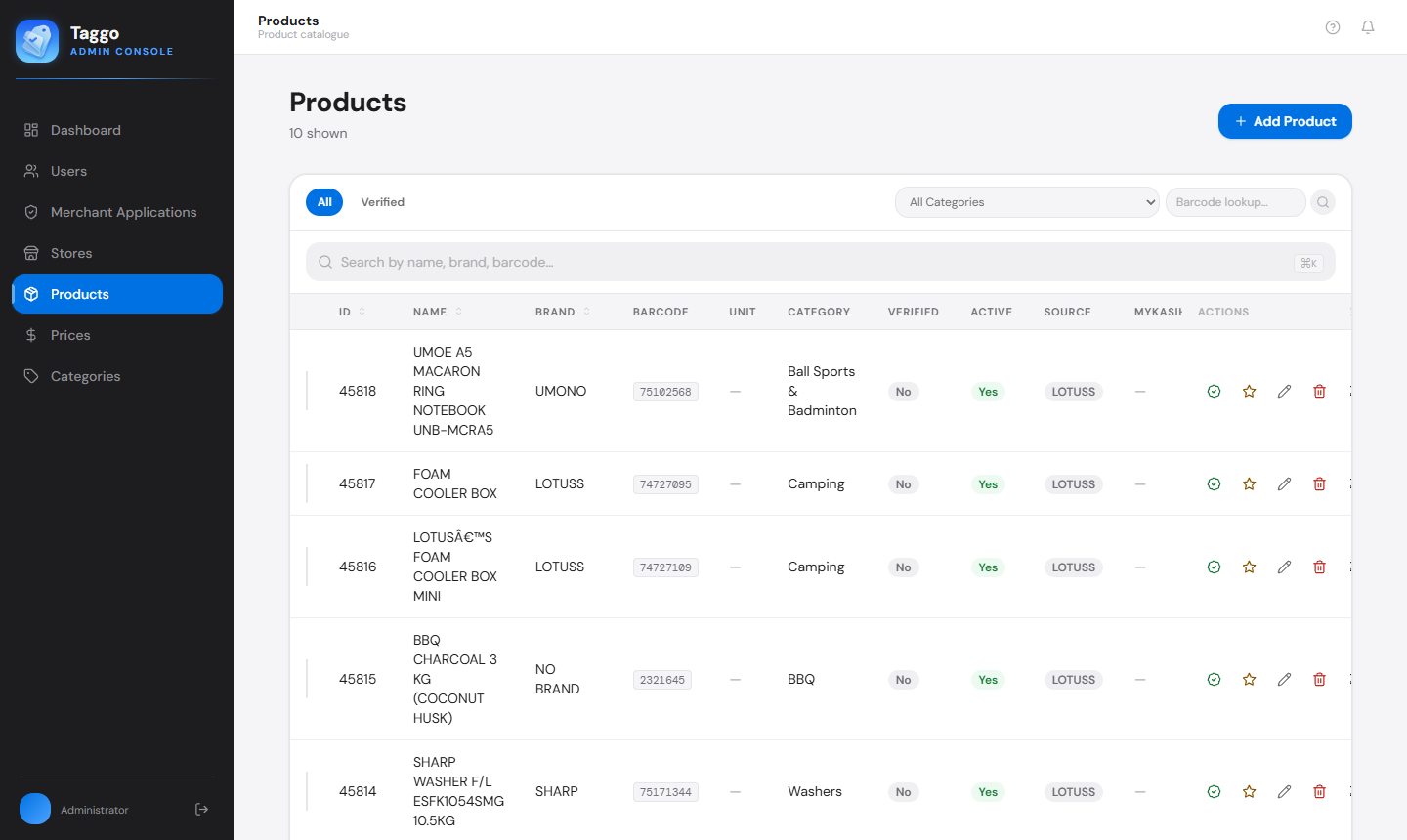1407x840 pixels.
Task: Click the Washers category cell
Action: [x=815, y=791]
